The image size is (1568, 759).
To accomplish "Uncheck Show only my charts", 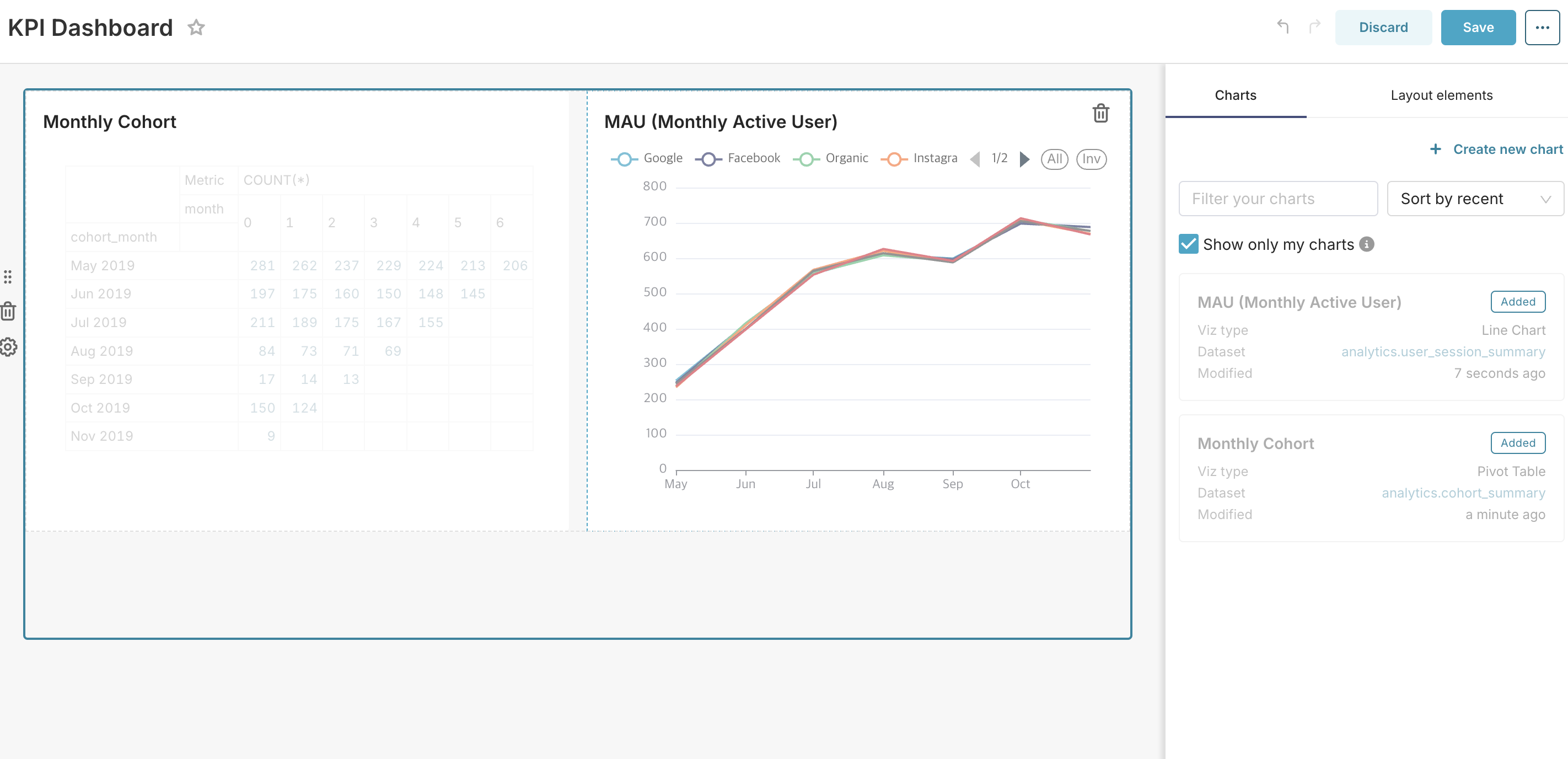I will click(x=1188, y=244).
